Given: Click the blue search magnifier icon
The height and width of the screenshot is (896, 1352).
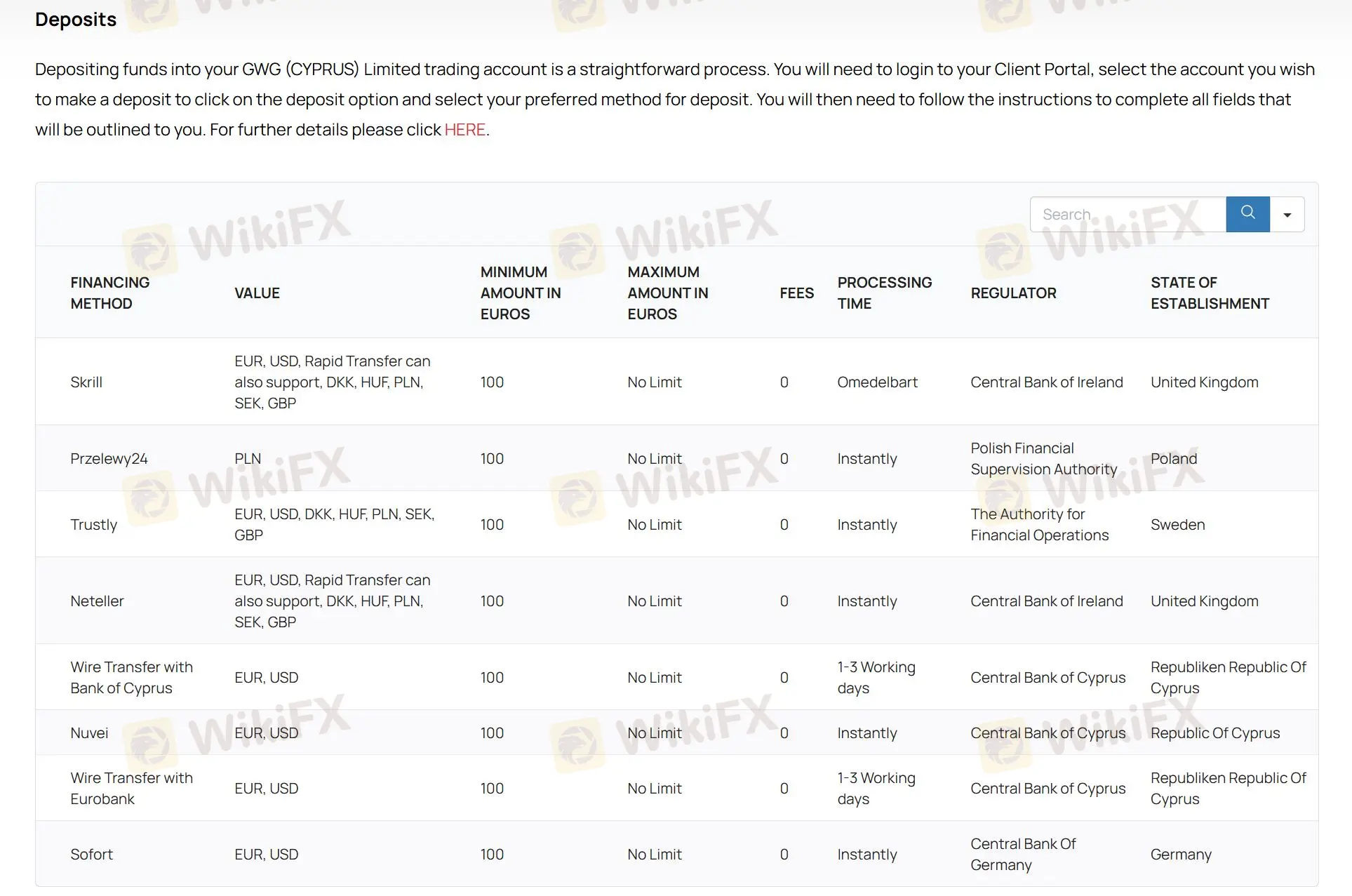Looking at the screenshot, I should click(x=1247, y=214).
